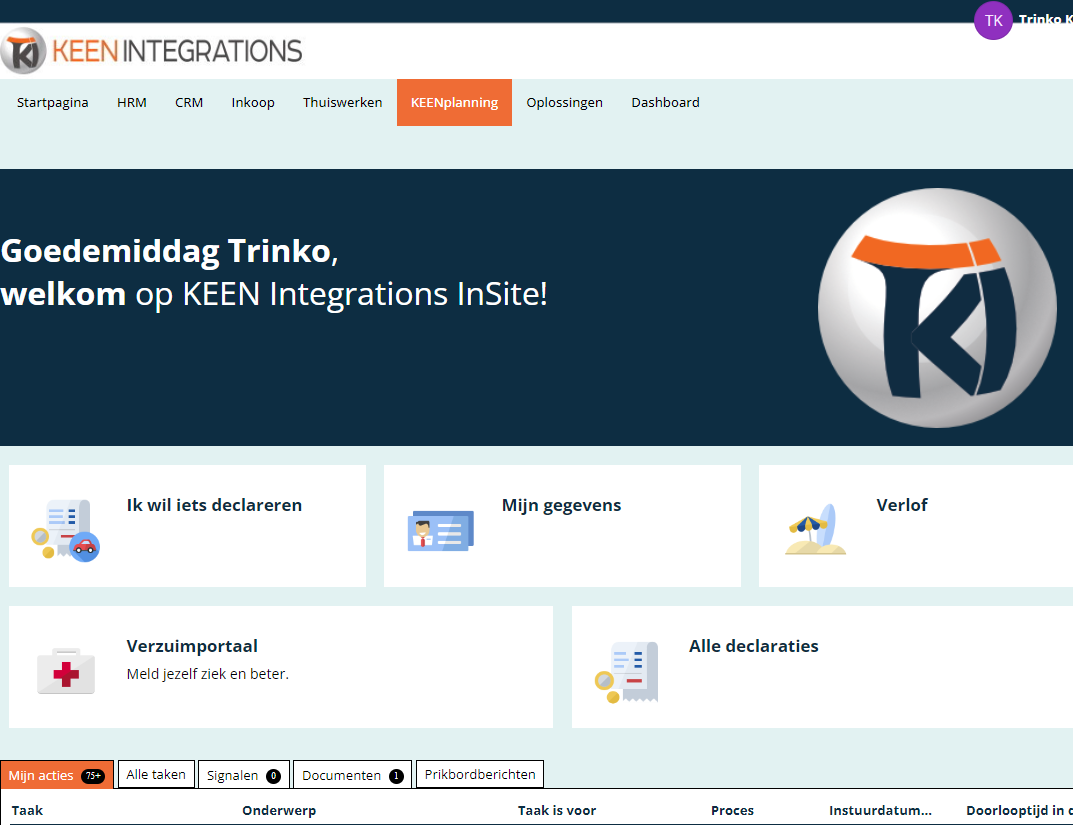
Task: Go to Thuiswerken menu
Action: pos(342,103)
